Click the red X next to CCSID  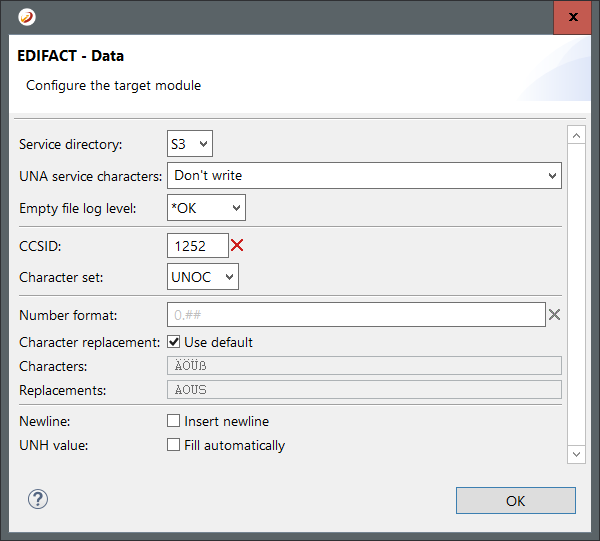237,246
